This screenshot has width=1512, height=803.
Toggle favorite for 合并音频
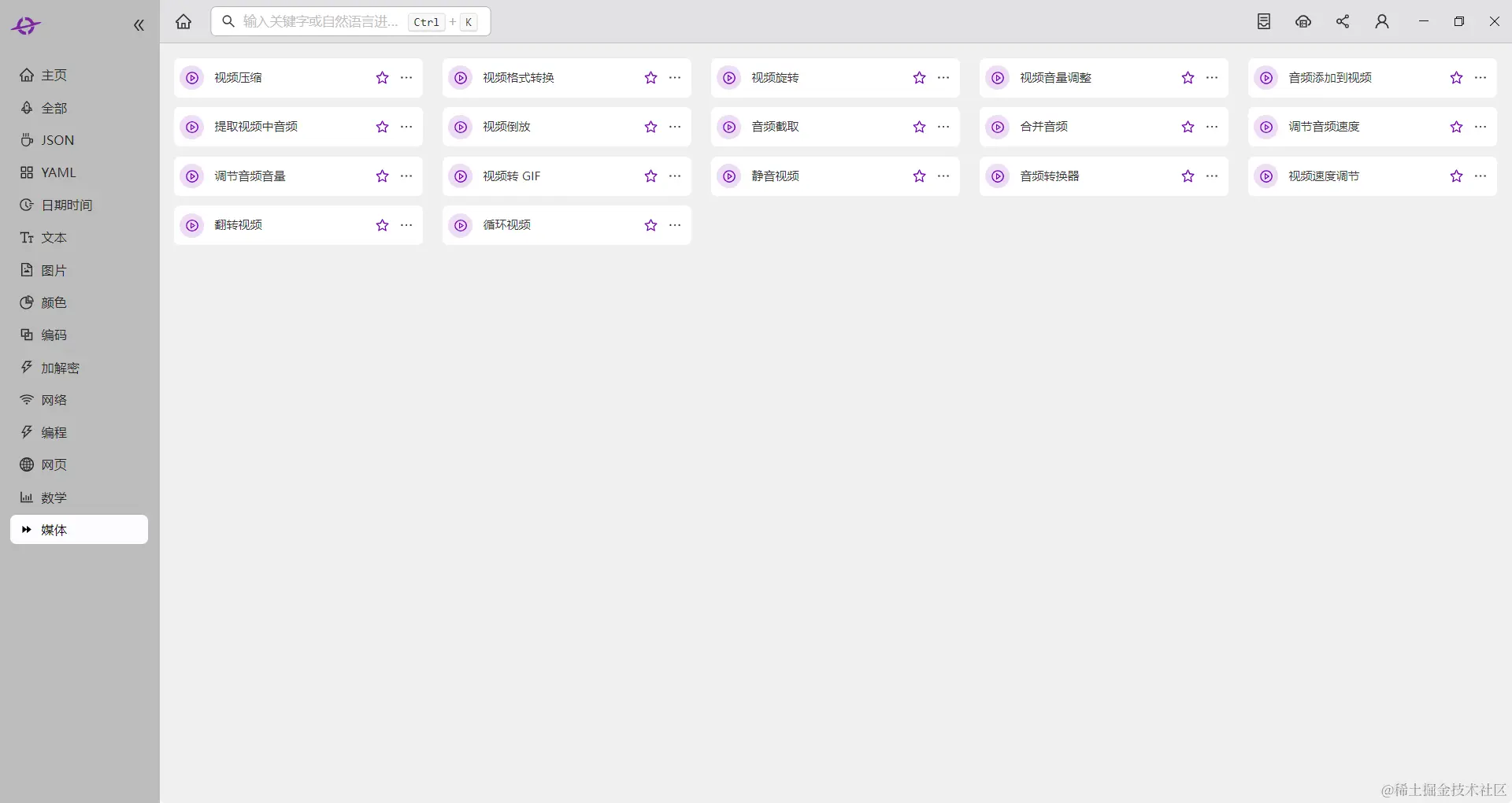point(1188,127)
